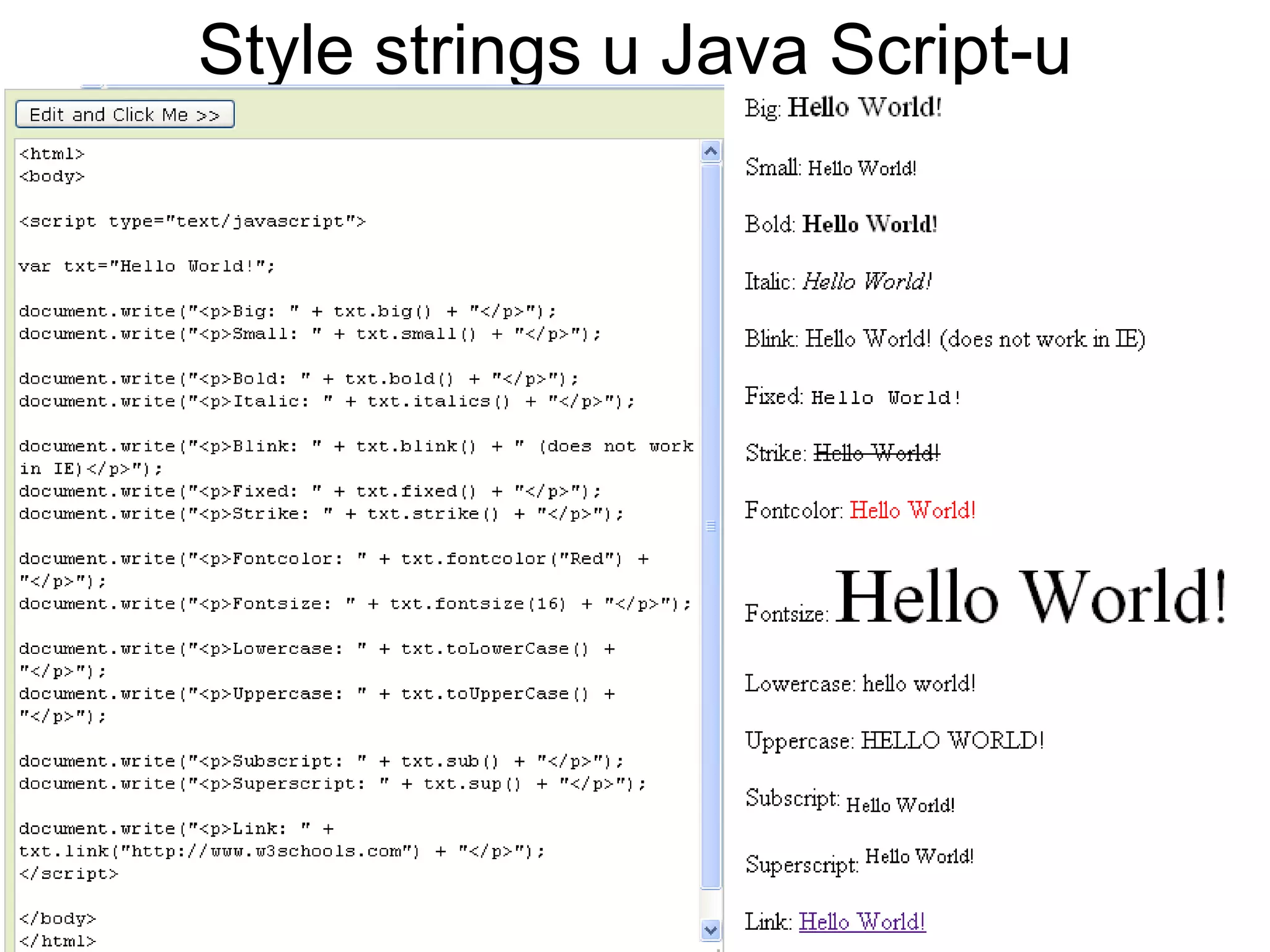Click the Superscript Hello World! output

919,856
